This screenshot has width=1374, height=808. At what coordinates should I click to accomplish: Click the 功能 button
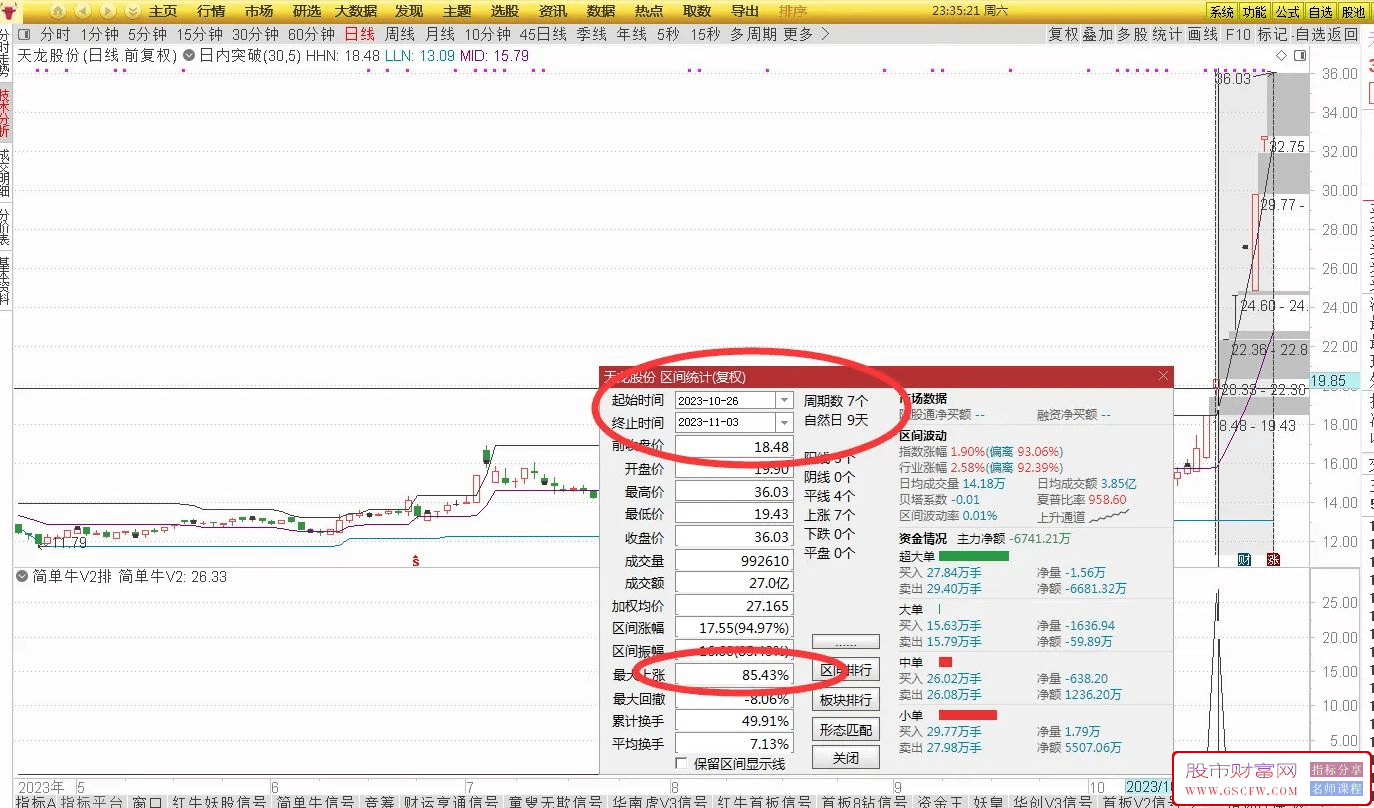1255,12
